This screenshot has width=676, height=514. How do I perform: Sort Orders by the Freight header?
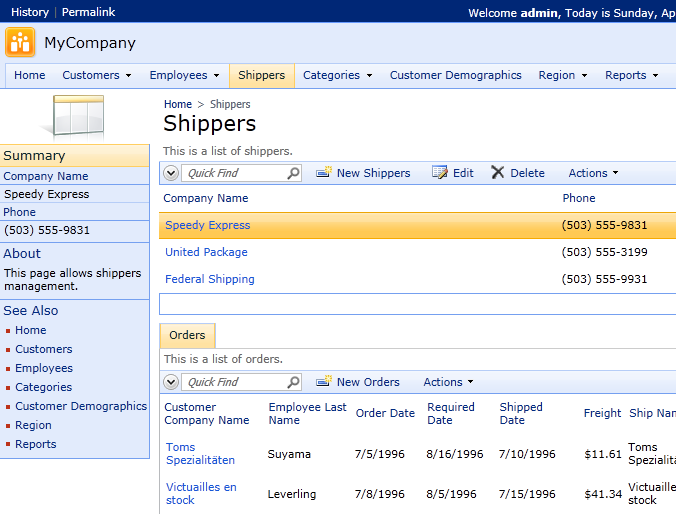pyautogui.click(x=602, y=413)
